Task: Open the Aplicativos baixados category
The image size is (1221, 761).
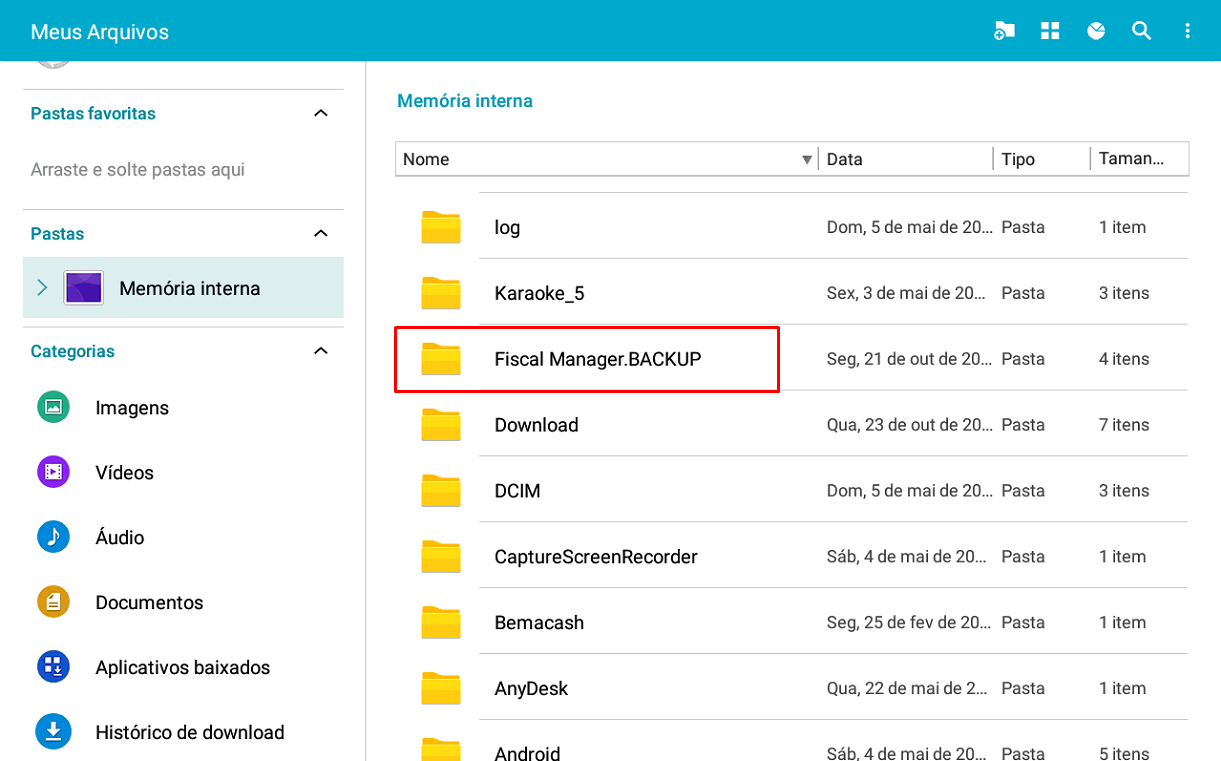Action: (x=183, y=668)
